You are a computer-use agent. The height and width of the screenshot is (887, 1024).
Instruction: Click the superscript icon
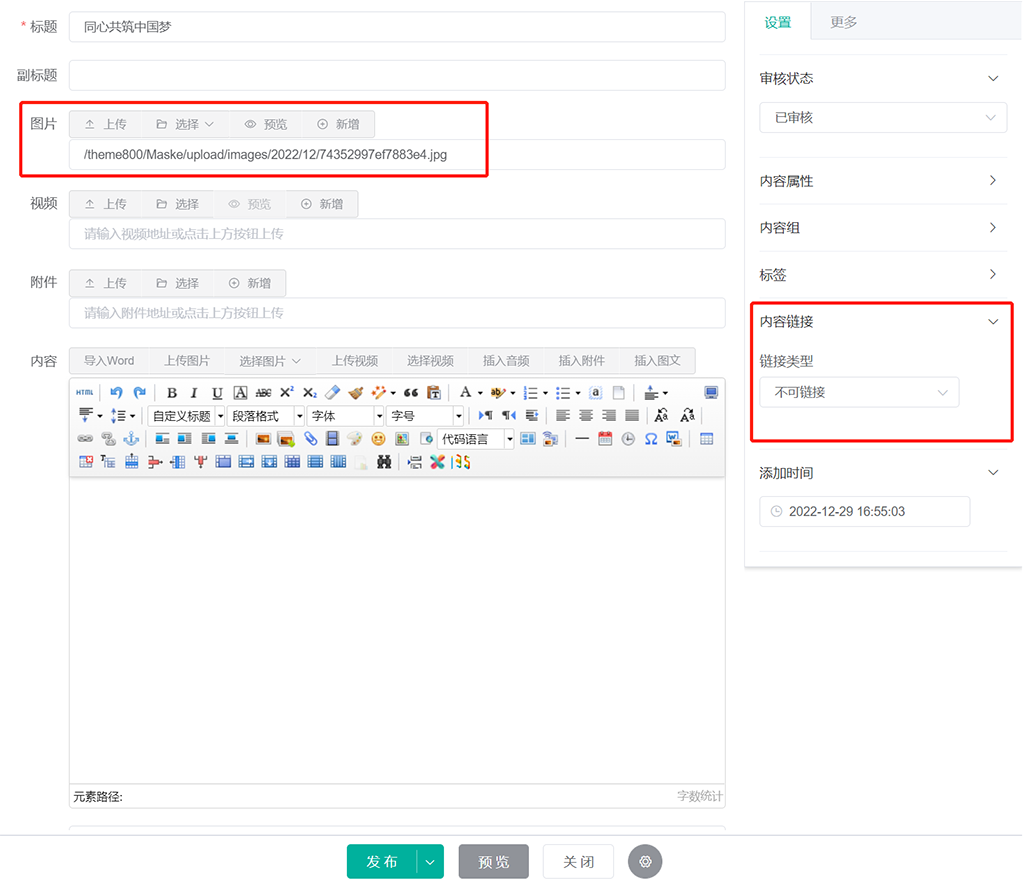pyautogui.click(x=287, y=393)
